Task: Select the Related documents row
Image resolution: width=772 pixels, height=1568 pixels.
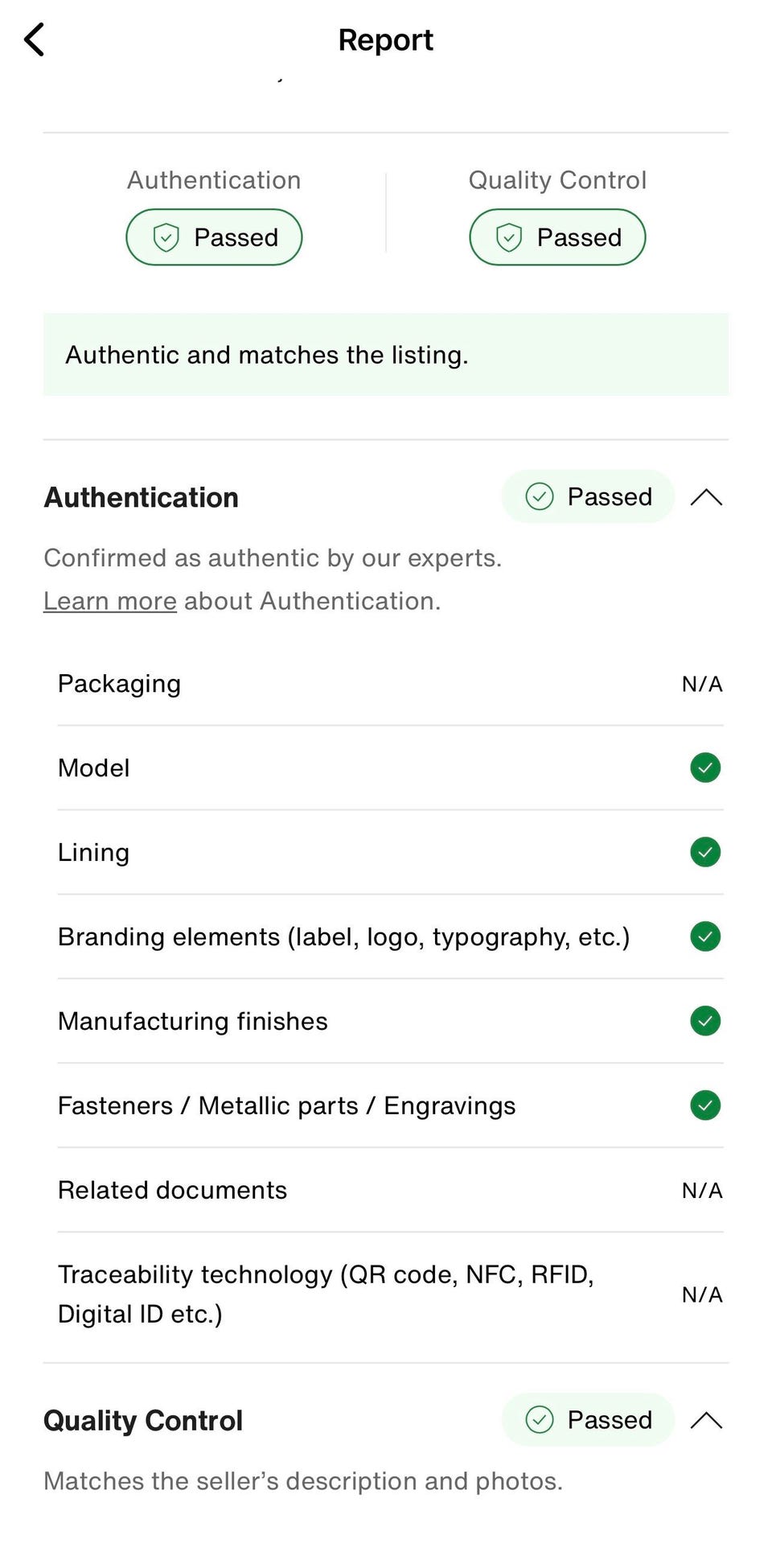Action: [x=390, y=1190]
